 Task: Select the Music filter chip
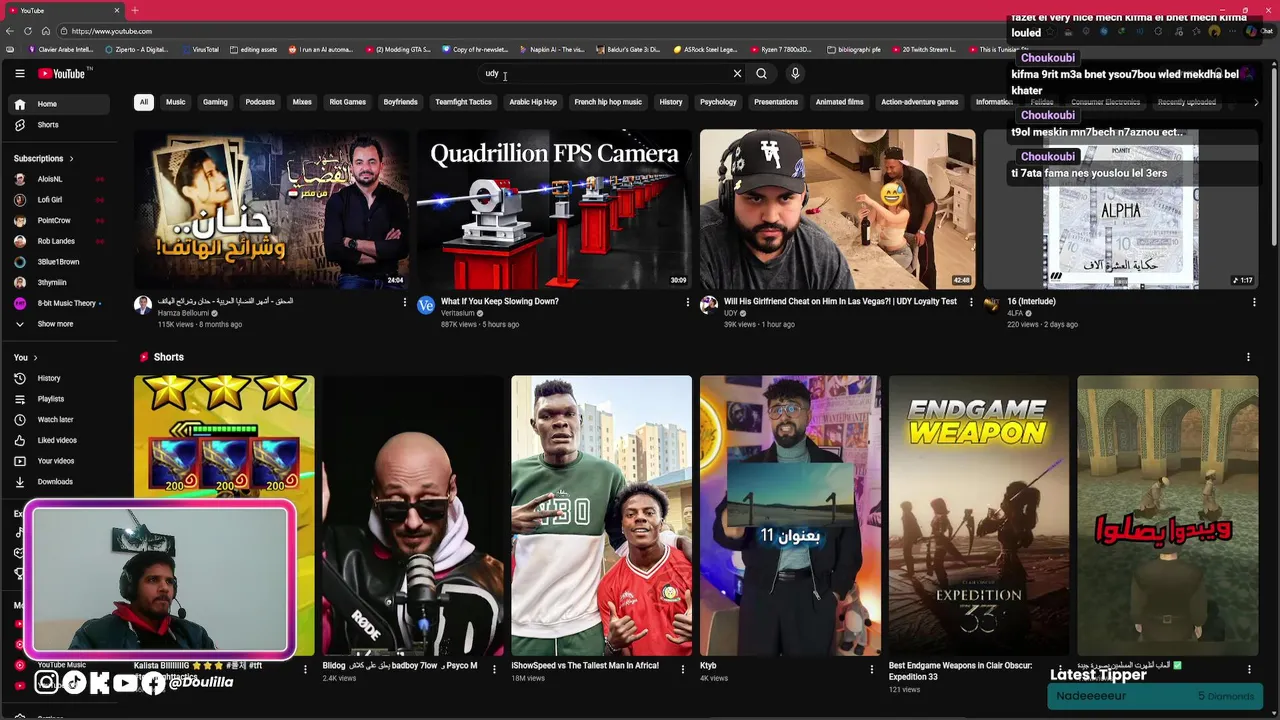click(175, 102)
